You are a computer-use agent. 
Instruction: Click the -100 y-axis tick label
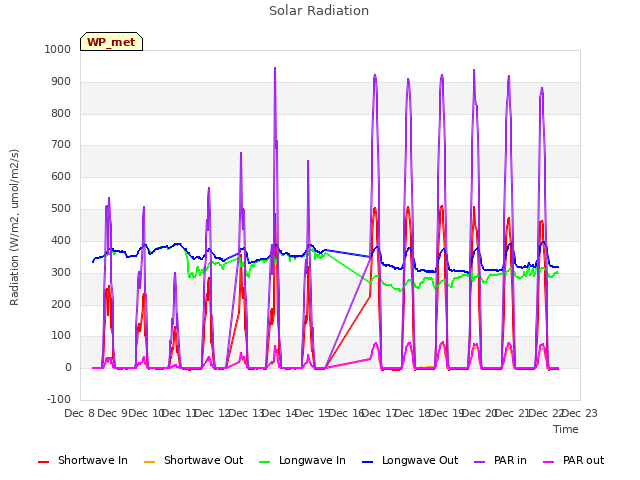coord(59,399)
